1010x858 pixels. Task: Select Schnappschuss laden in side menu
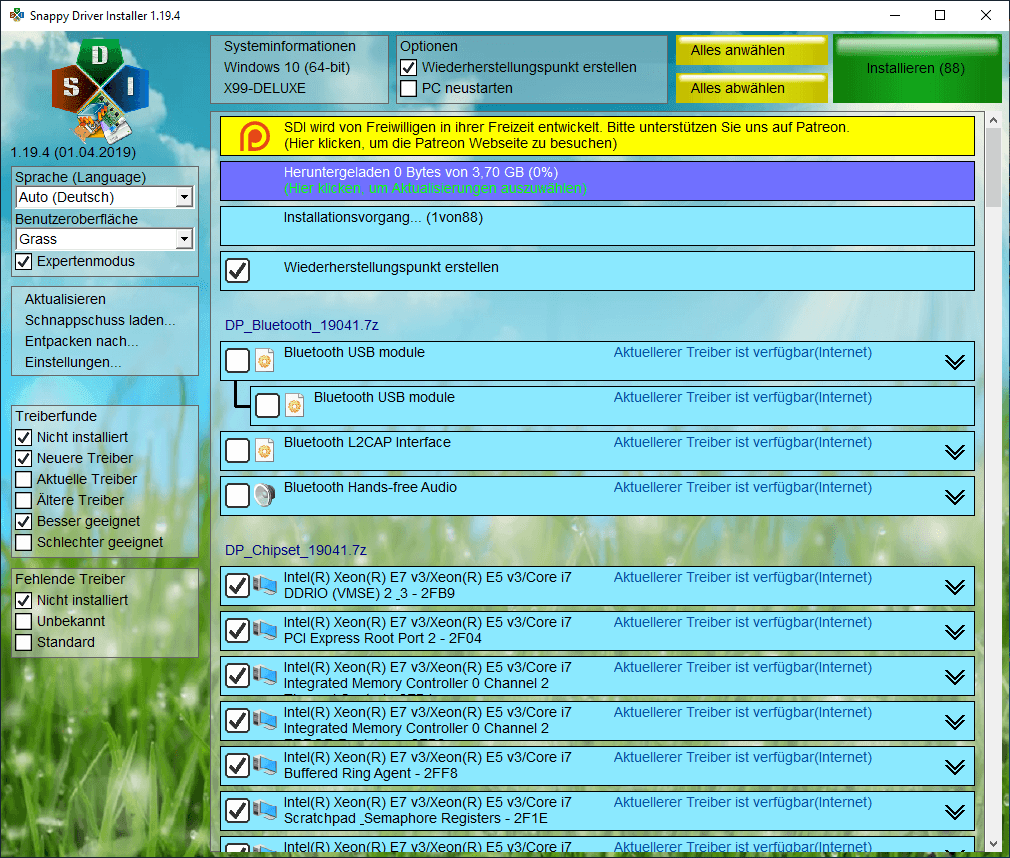(100, 321)
